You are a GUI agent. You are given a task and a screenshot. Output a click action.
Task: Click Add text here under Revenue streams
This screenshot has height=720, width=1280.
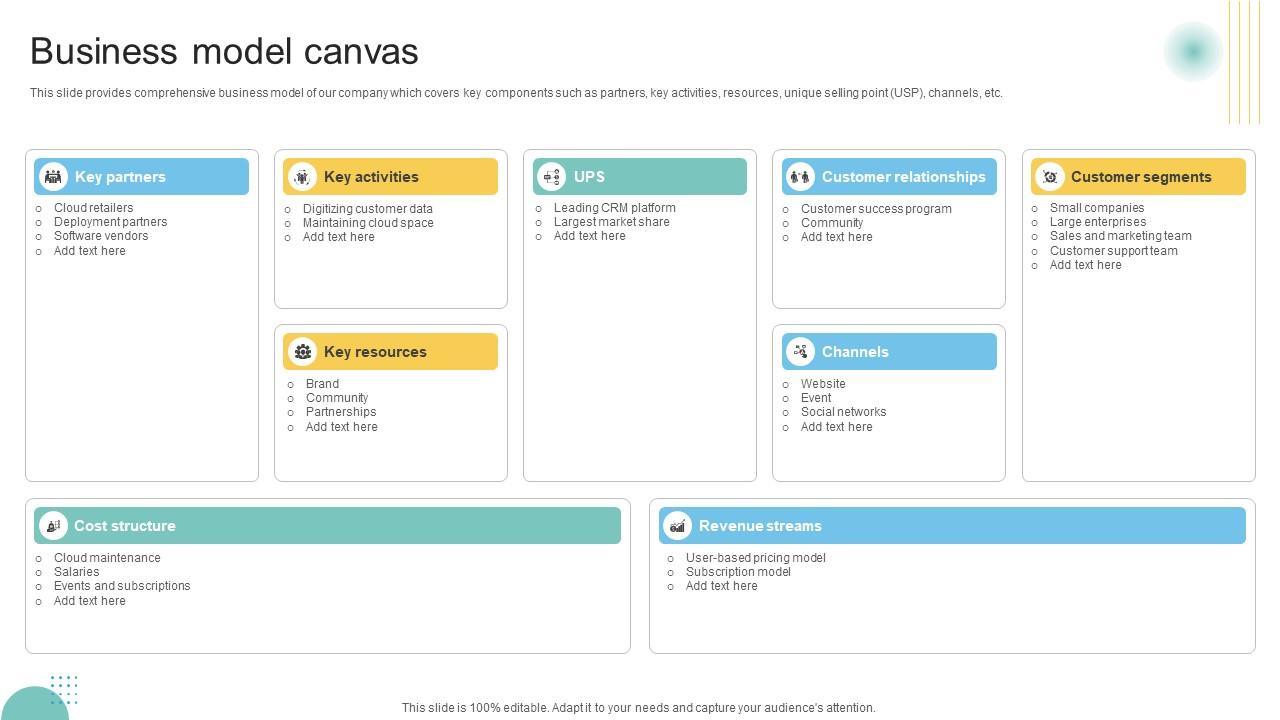click(x=722, y=586)
